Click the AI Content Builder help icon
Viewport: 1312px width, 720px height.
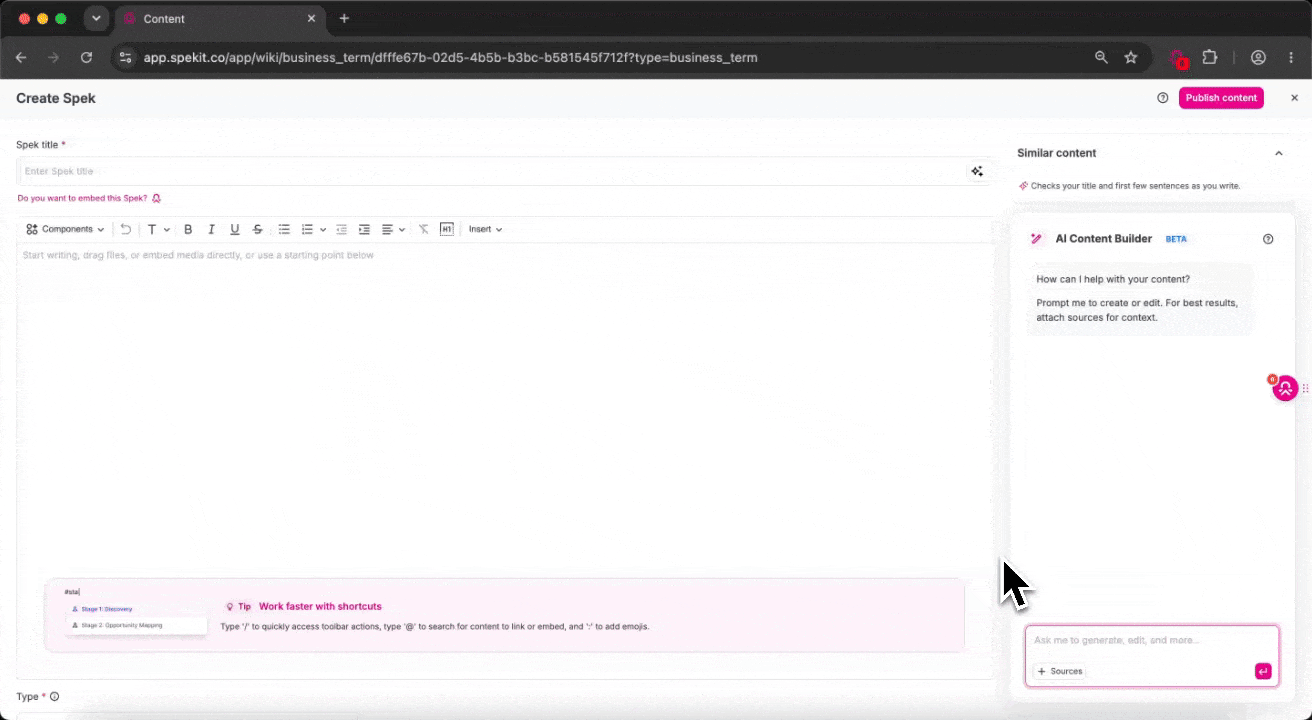pos(1268,239)
